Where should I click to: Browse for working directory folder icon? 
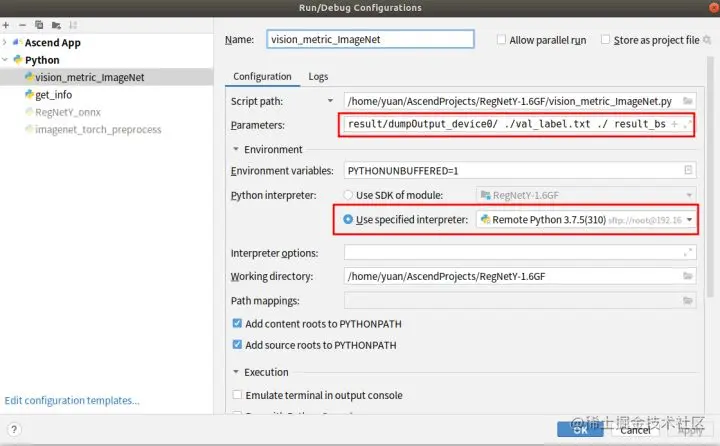pos(687,276)
